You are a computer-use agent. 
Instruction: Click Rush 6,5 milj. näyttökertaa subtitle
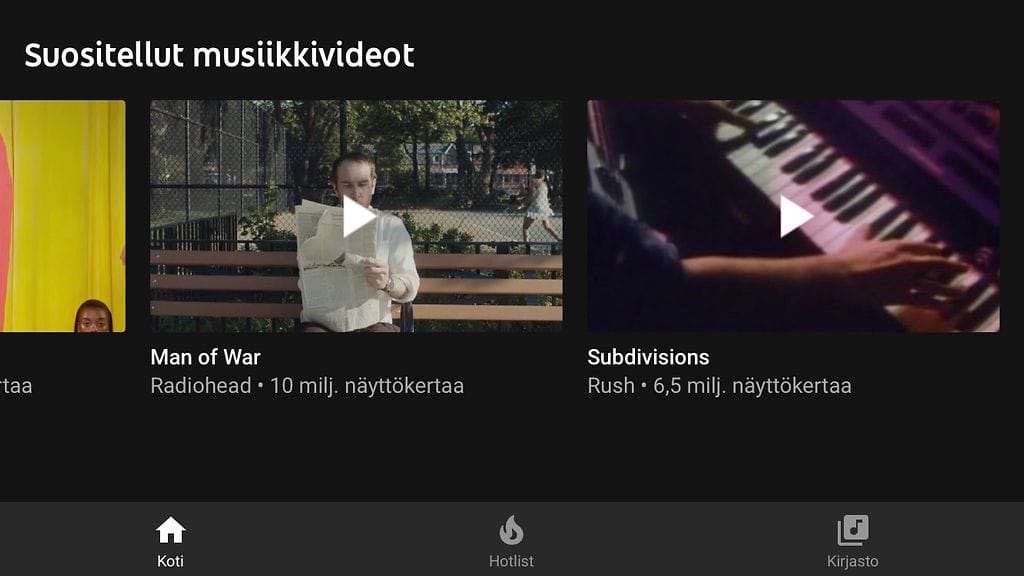click(719, 386)
